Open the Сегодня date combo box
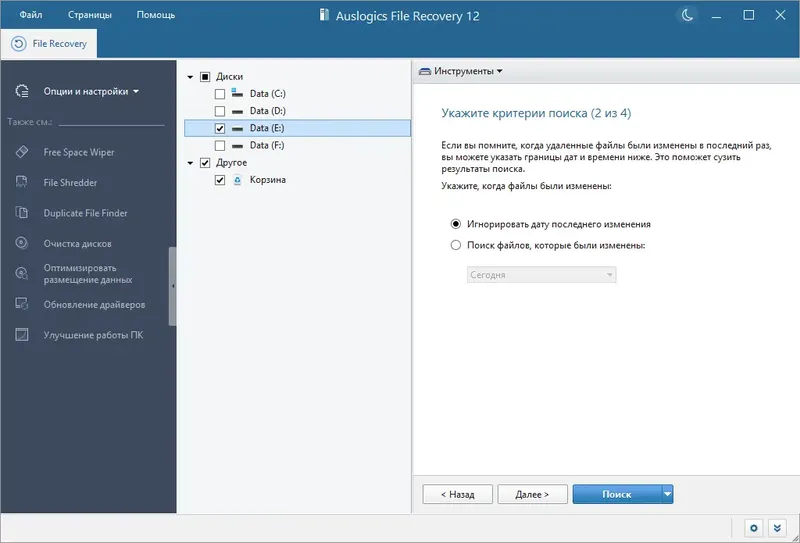The width and height of the screenshot is (800, 543). coord(541,275)
